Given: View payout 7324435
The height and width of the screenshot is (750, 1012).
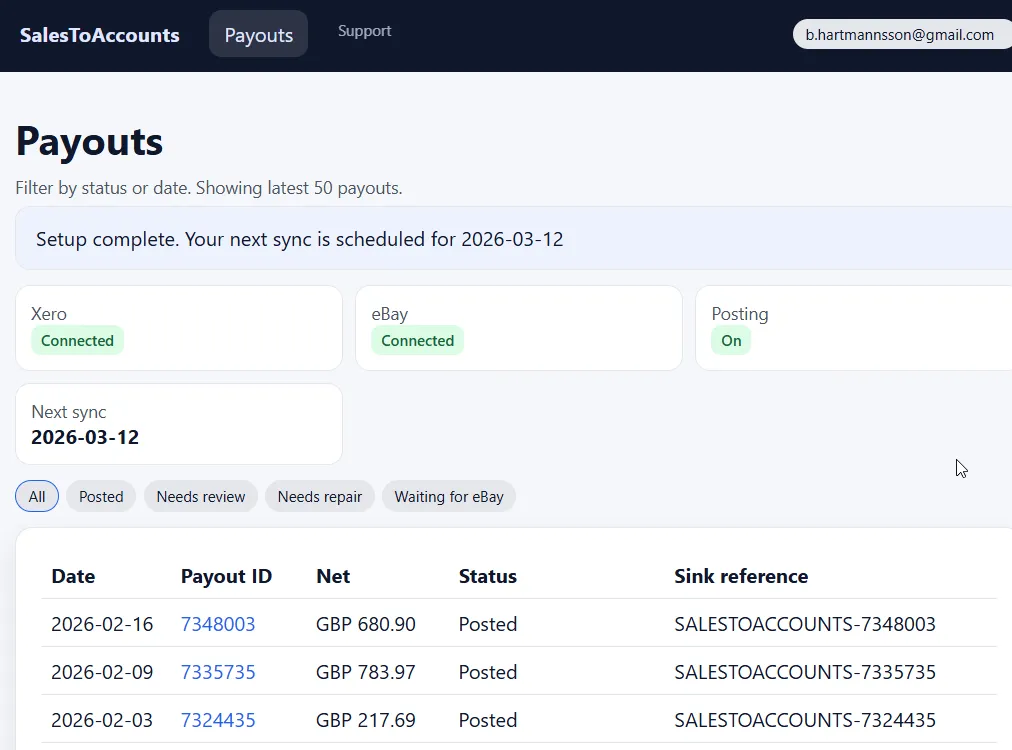Looking at the screenshot, I should 218,720.
